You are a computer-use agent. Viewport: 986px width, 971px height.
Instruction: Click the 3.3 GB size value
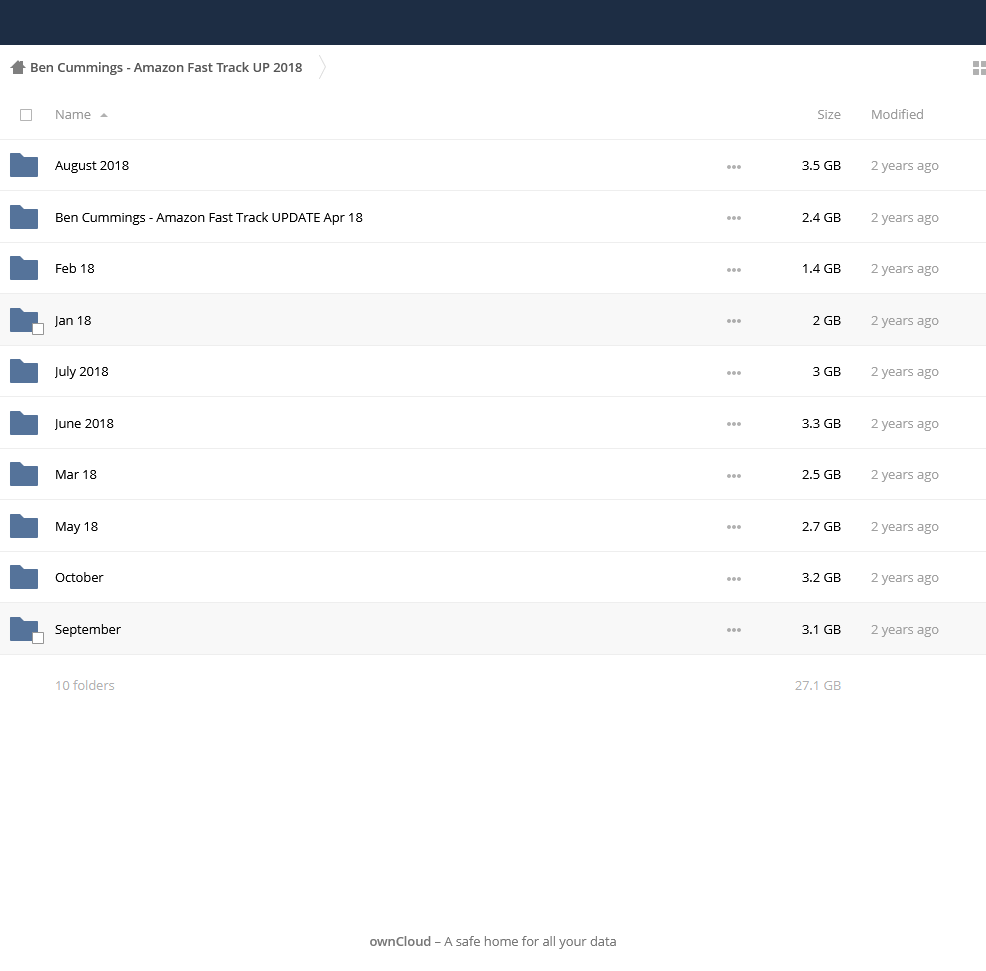tap(821, 424)
